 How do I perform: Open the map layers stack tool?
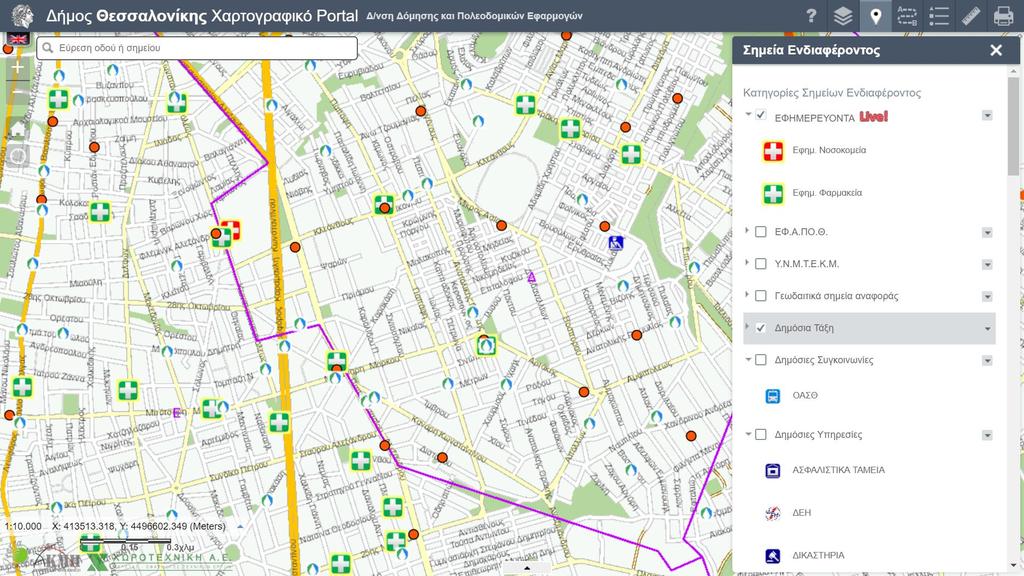pos(843,16)
